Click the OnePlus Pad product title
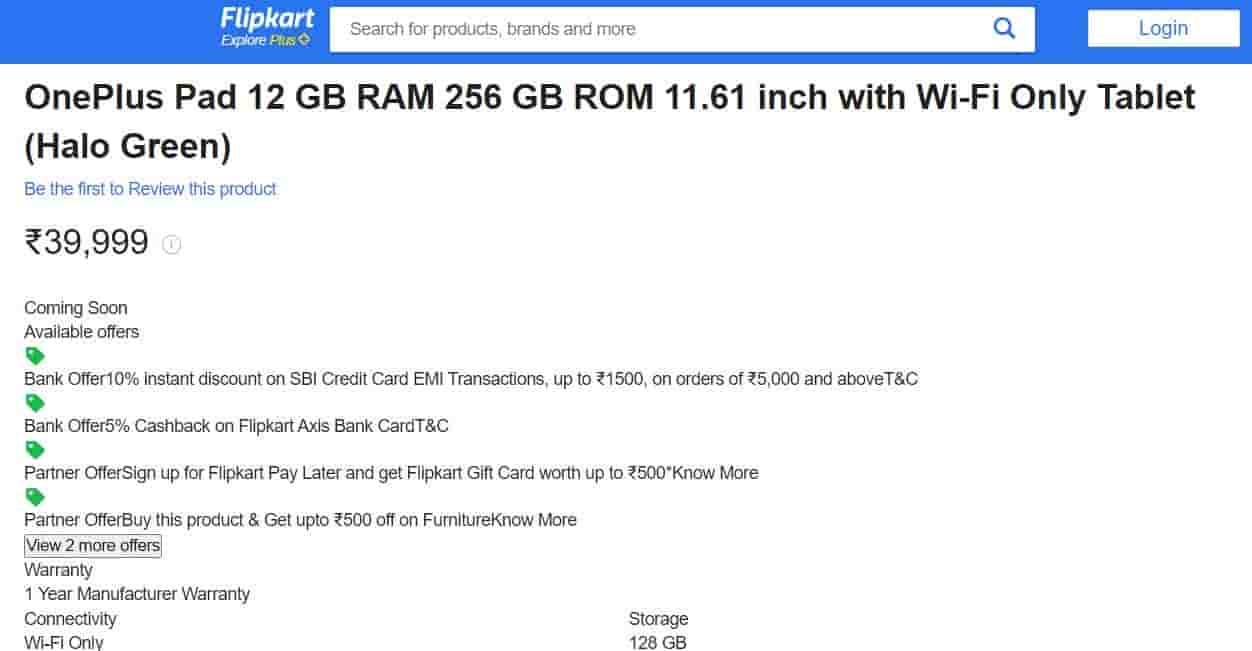This screenshot has width=1252, height=651. point(610,122)
